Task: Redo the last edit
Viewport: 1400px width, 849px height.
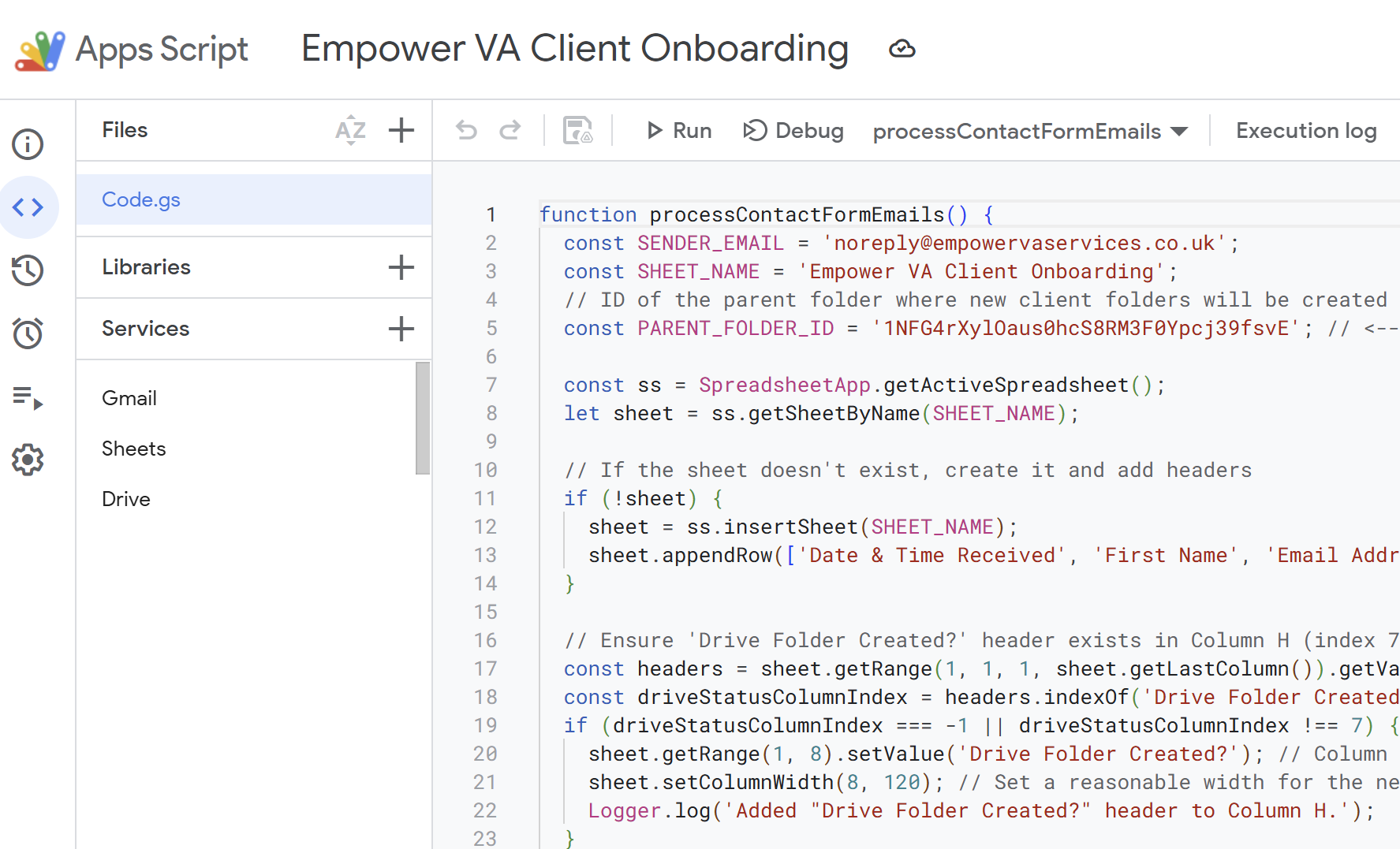Action: click(510, 130)
